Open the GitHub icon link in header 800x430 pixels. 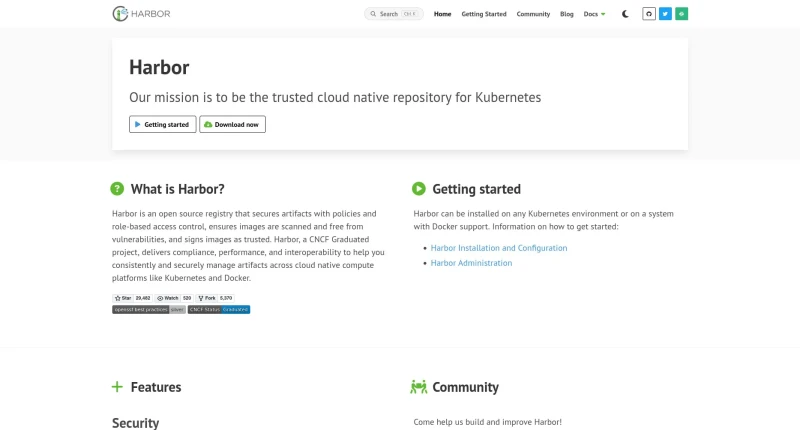pos(648,14)
